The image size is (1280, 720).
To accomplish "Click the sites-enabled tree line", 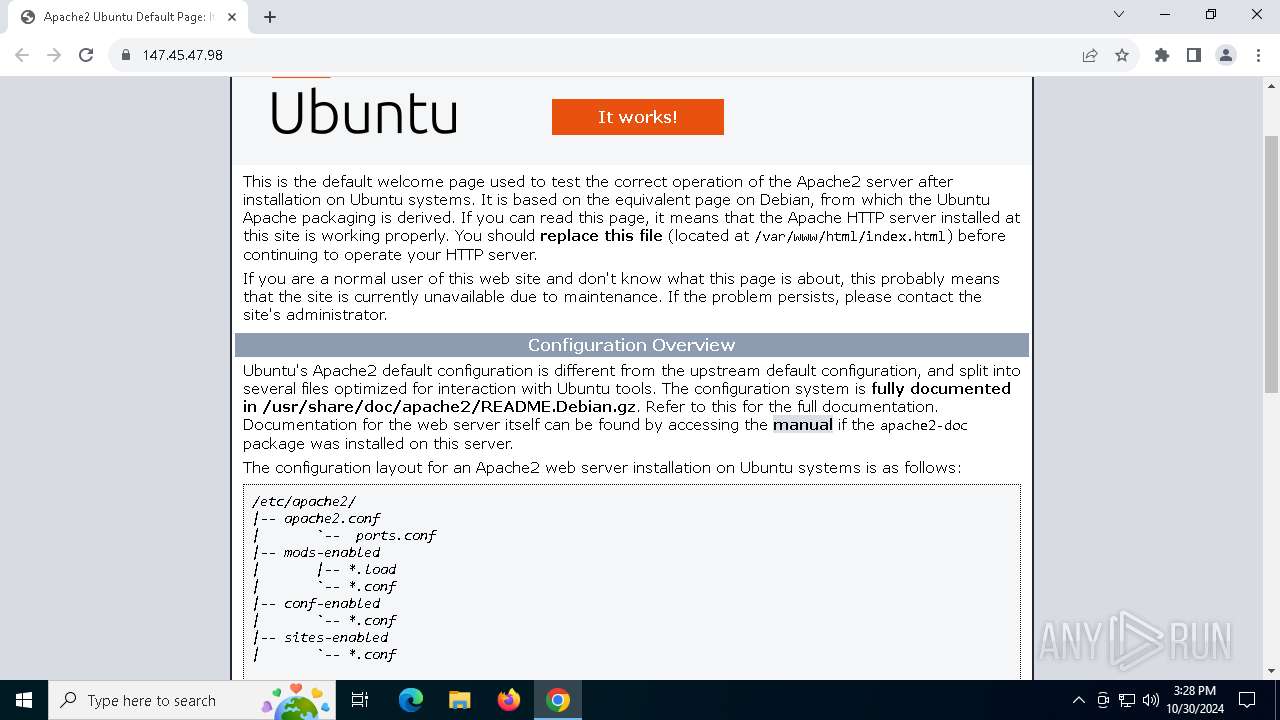I will pyautogui.click(x=336, y=637).
